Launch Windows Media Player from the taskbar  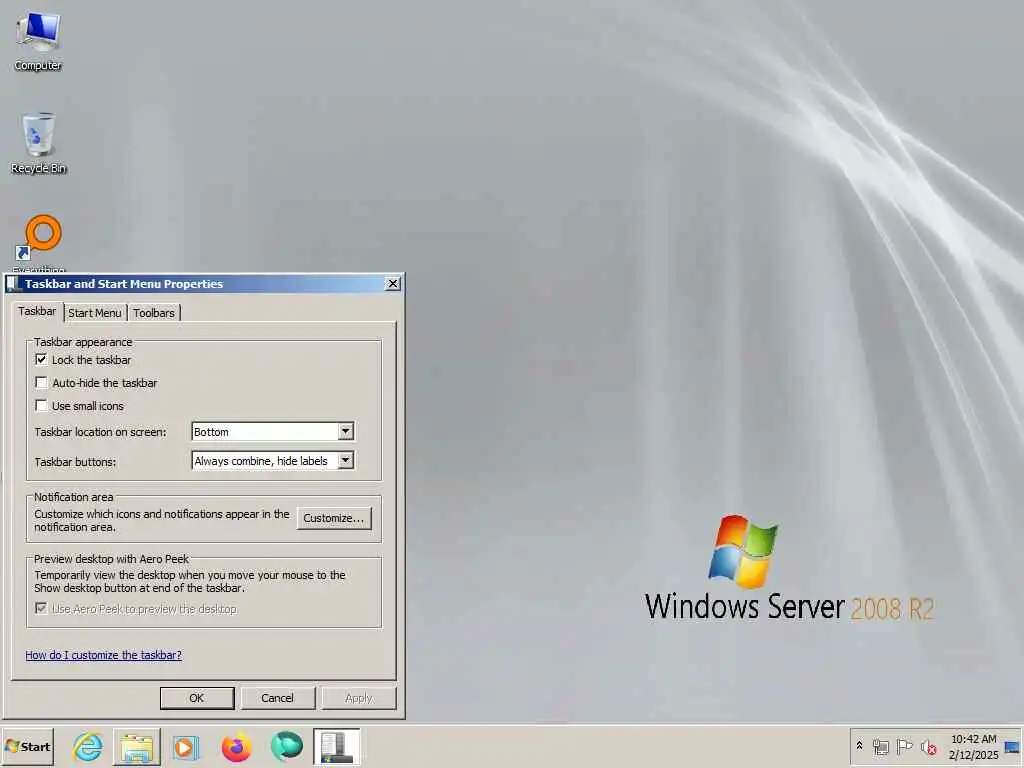(186, 746)
